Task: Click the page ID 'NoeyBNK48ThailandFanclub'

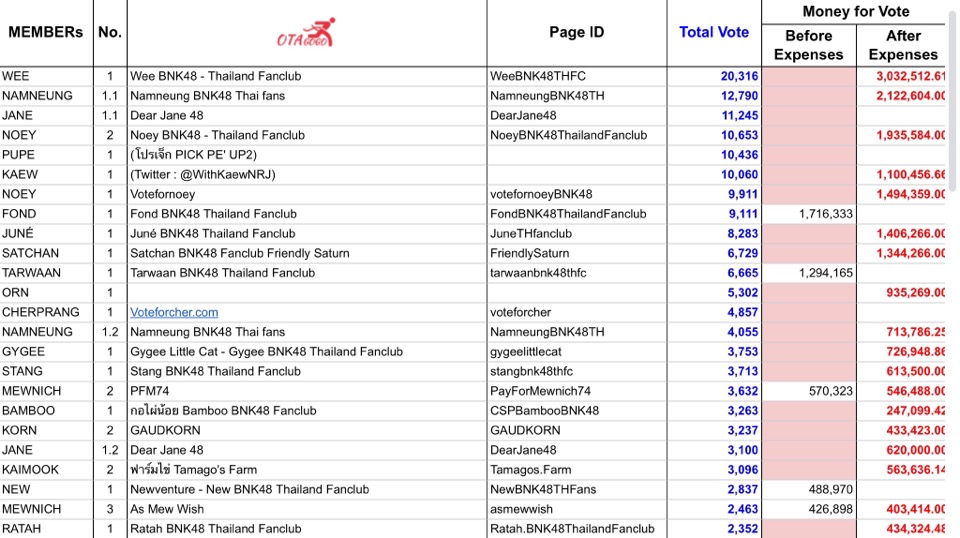Action: coord(568,135)
